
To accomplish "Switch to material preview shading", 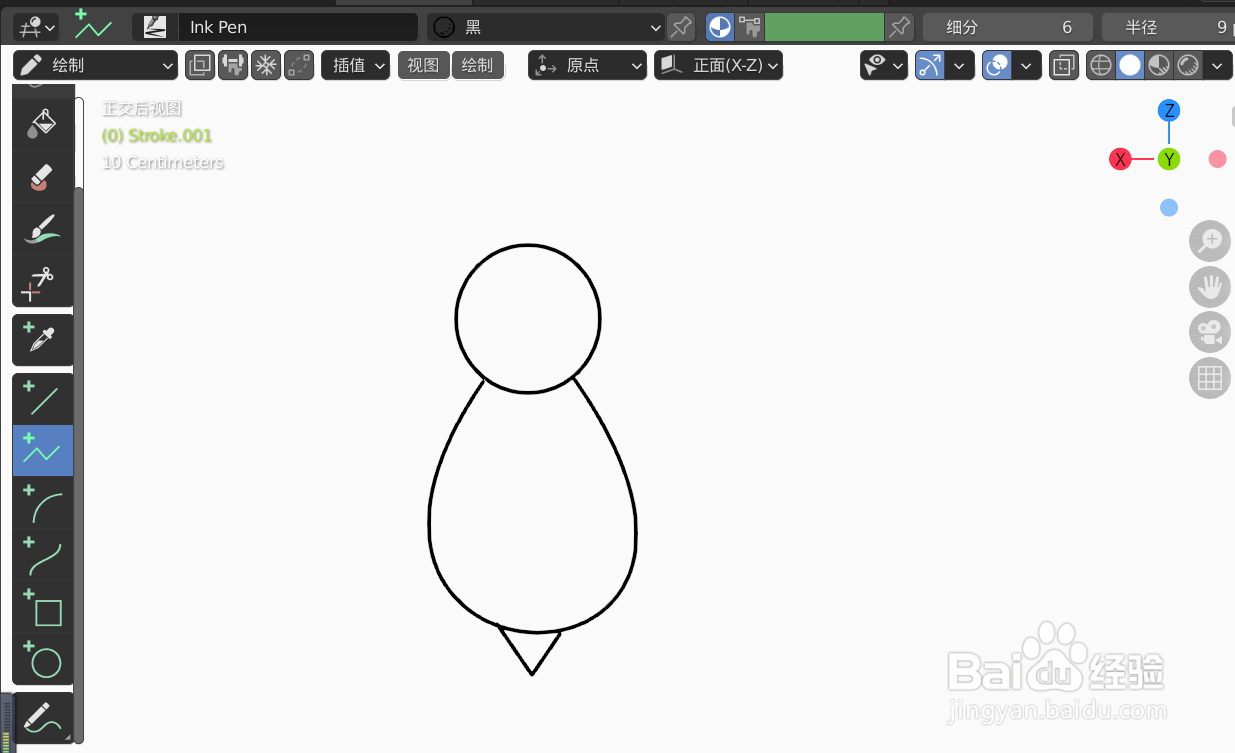I will point(1159,66).
